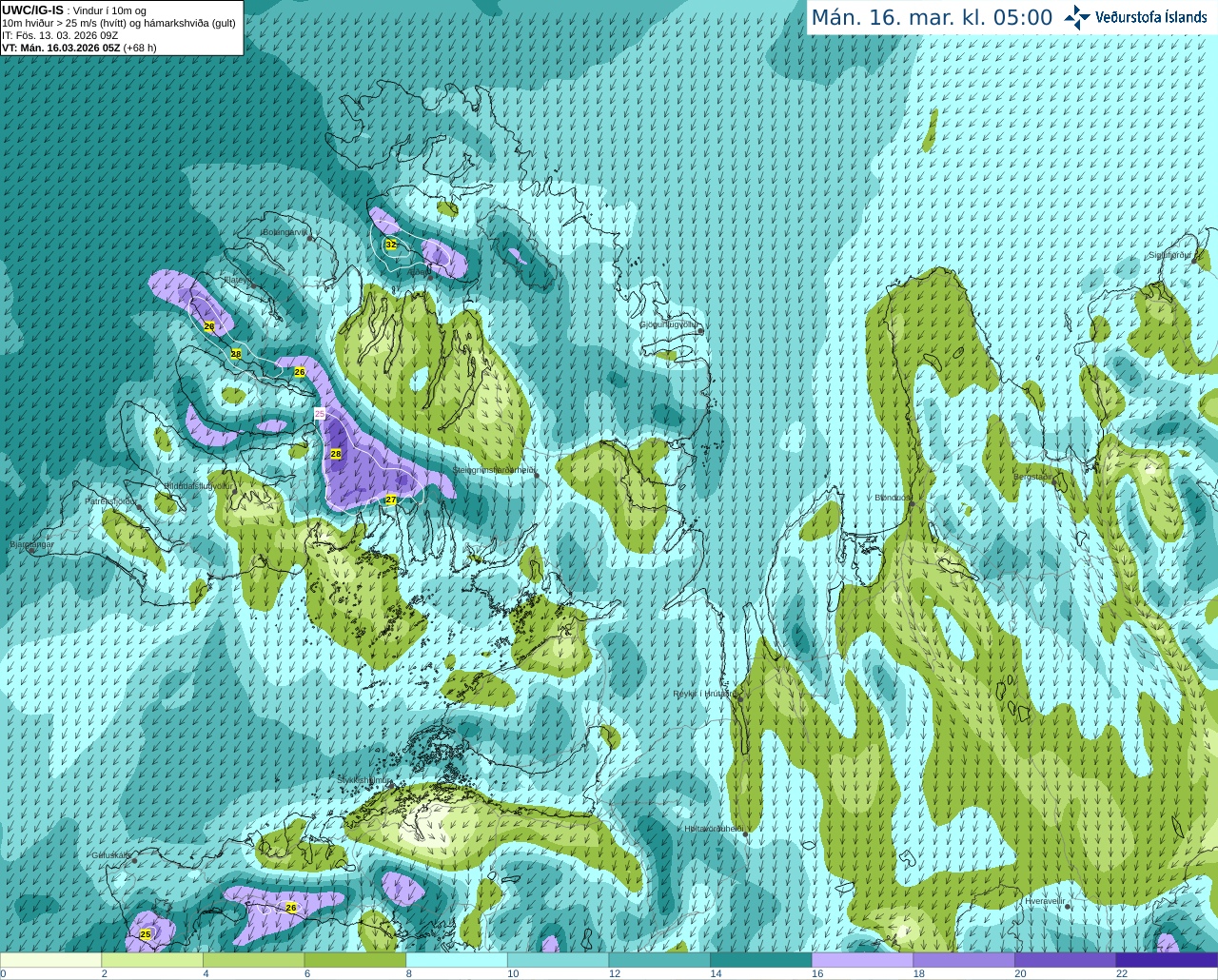Click the Siglufjörður station label
Screen dimensions: 1218x980
[x=1169, y=255]
